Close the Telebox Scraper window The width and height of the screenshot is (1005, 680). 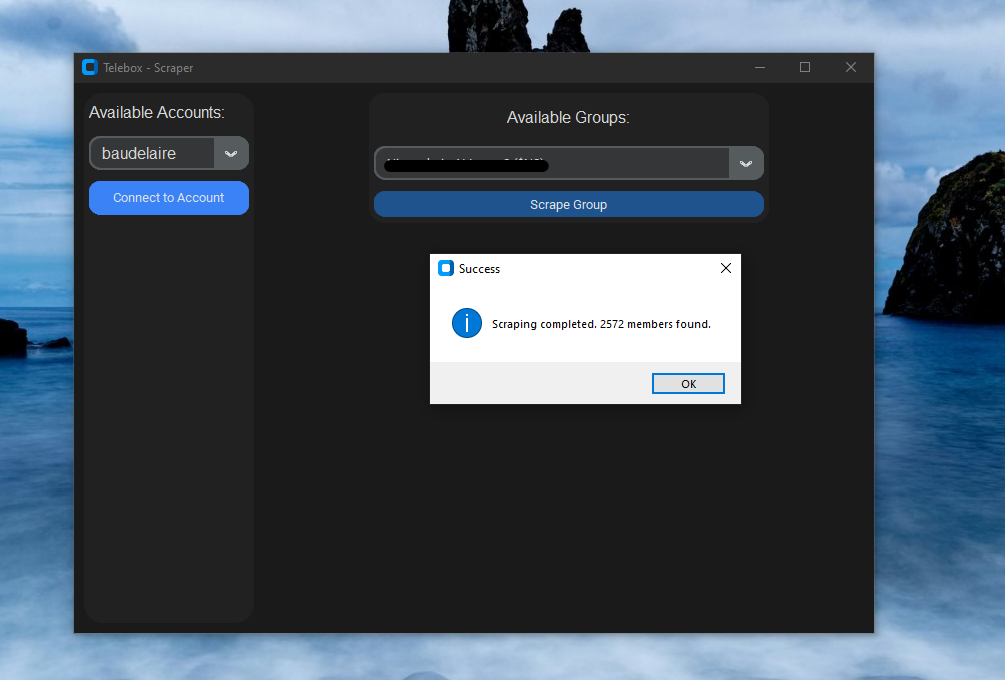851,68
